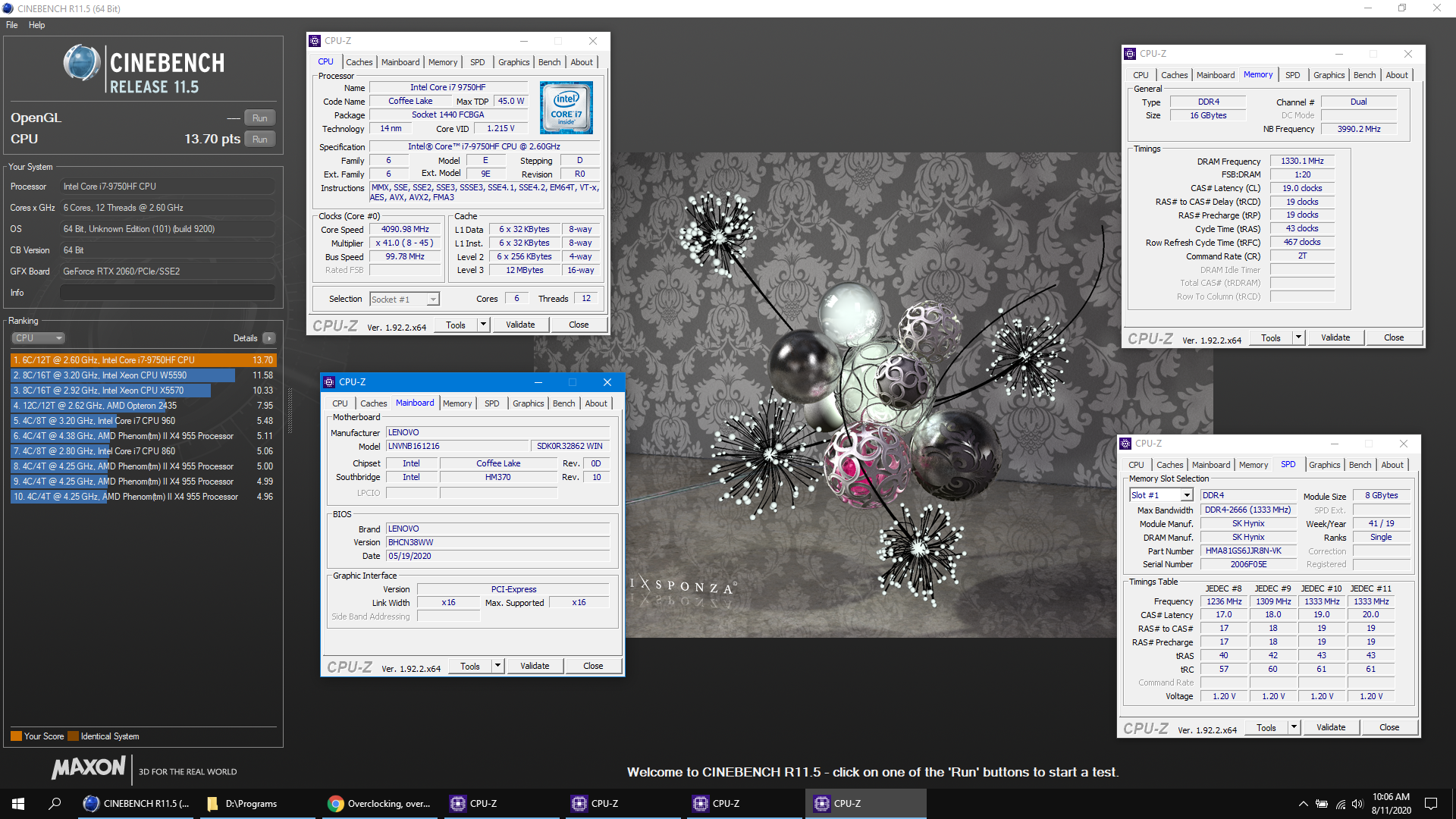
Task: Open the File menu
Action: tap(12, 25)
